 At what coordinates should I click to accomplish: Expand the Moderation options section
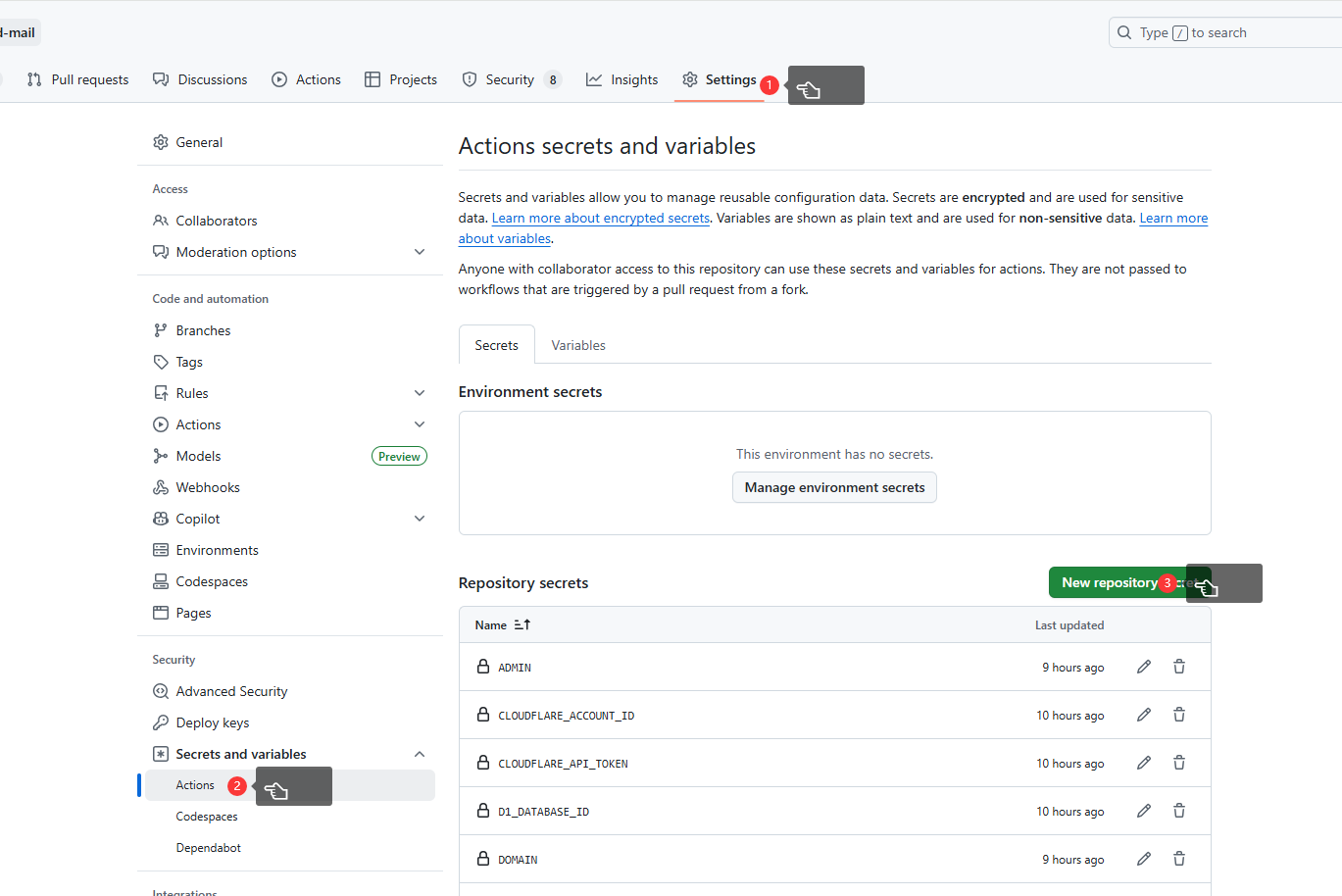pos(420,252)
